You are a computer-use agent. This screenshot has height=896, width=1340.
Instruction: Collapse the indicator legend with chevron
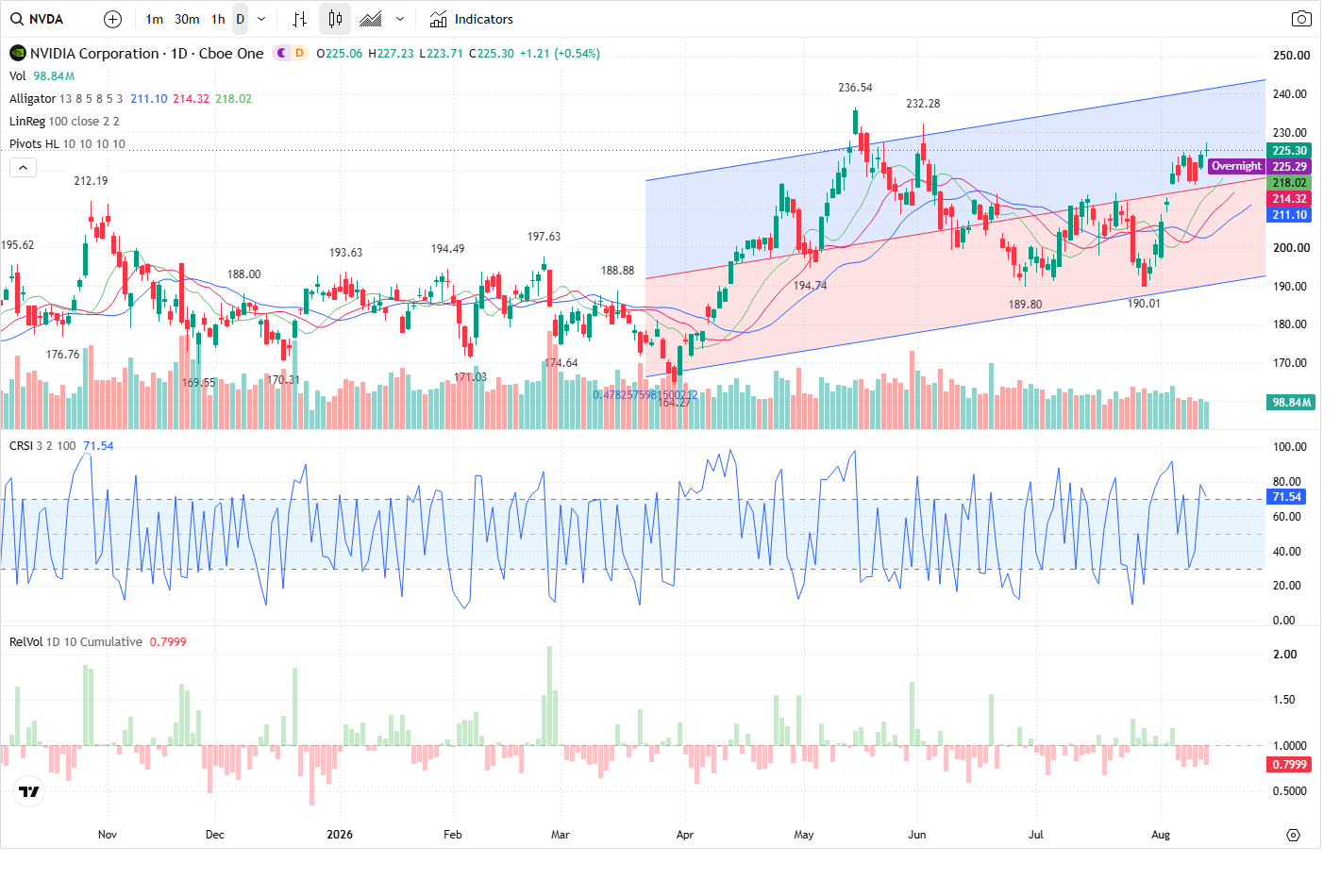[24, 168]
